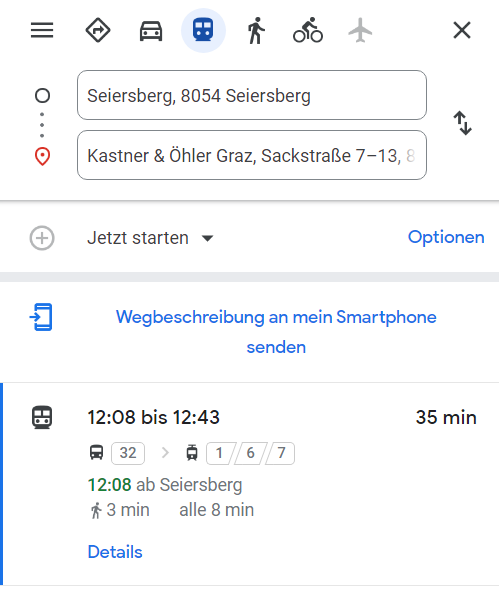The height and width of the screenshot is (591, 499).
Task: Select flight travel mode
Action: pyautogui.click(x=360, y=30)
